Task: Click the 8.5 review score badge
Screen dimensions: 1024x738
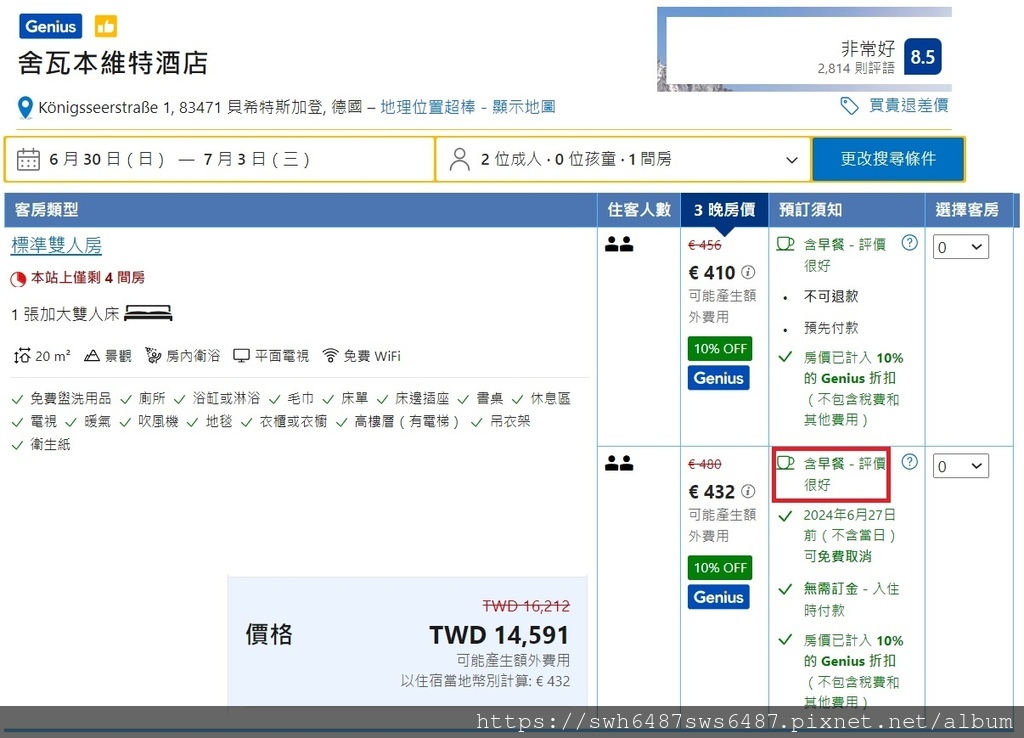Action: coord(923,57)
